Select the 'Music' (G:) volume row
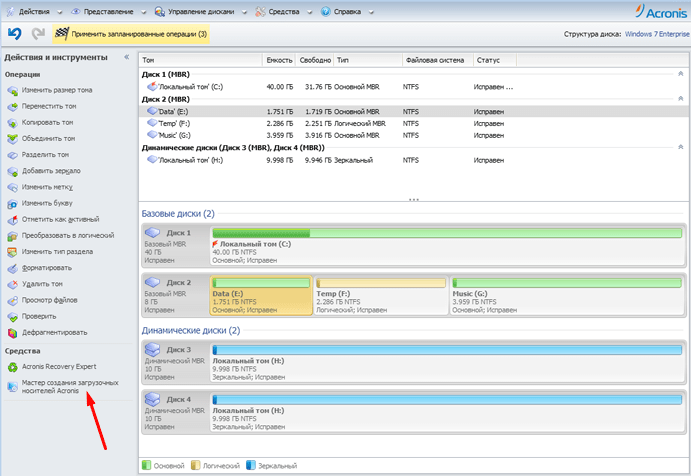The height and width of the screenshot is (476, 691). tap(413, 135)
